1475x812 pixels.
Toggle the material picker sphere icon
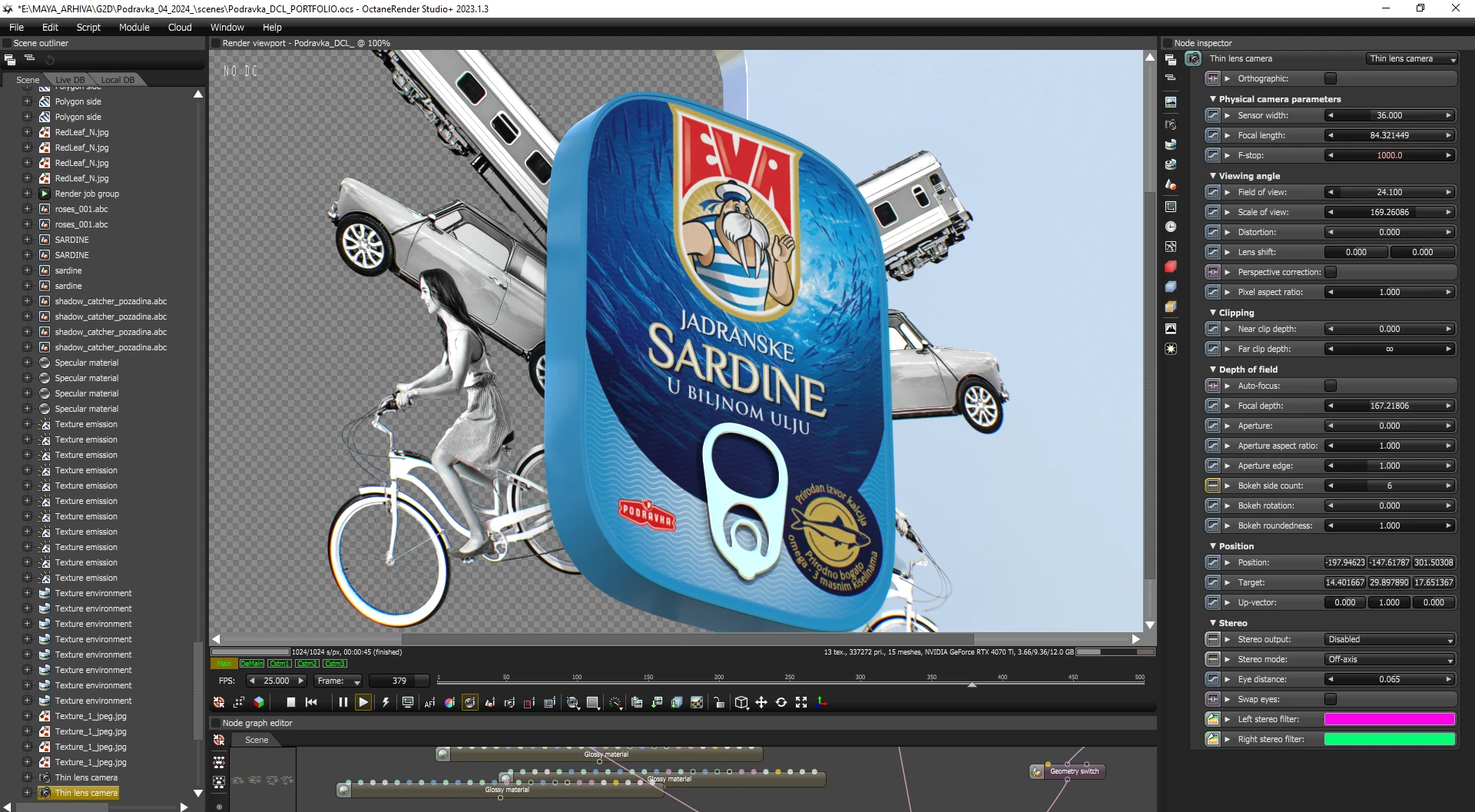[x=469, y=702]
